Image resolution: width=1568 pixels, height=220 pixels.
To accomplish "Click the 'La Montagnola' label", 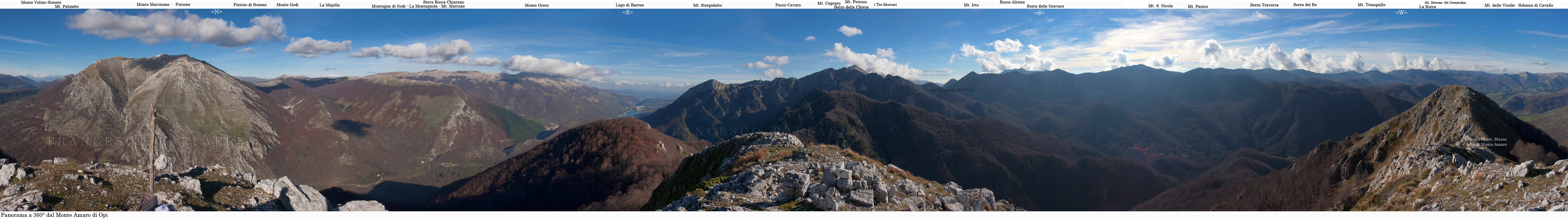I will coord(423,6).
